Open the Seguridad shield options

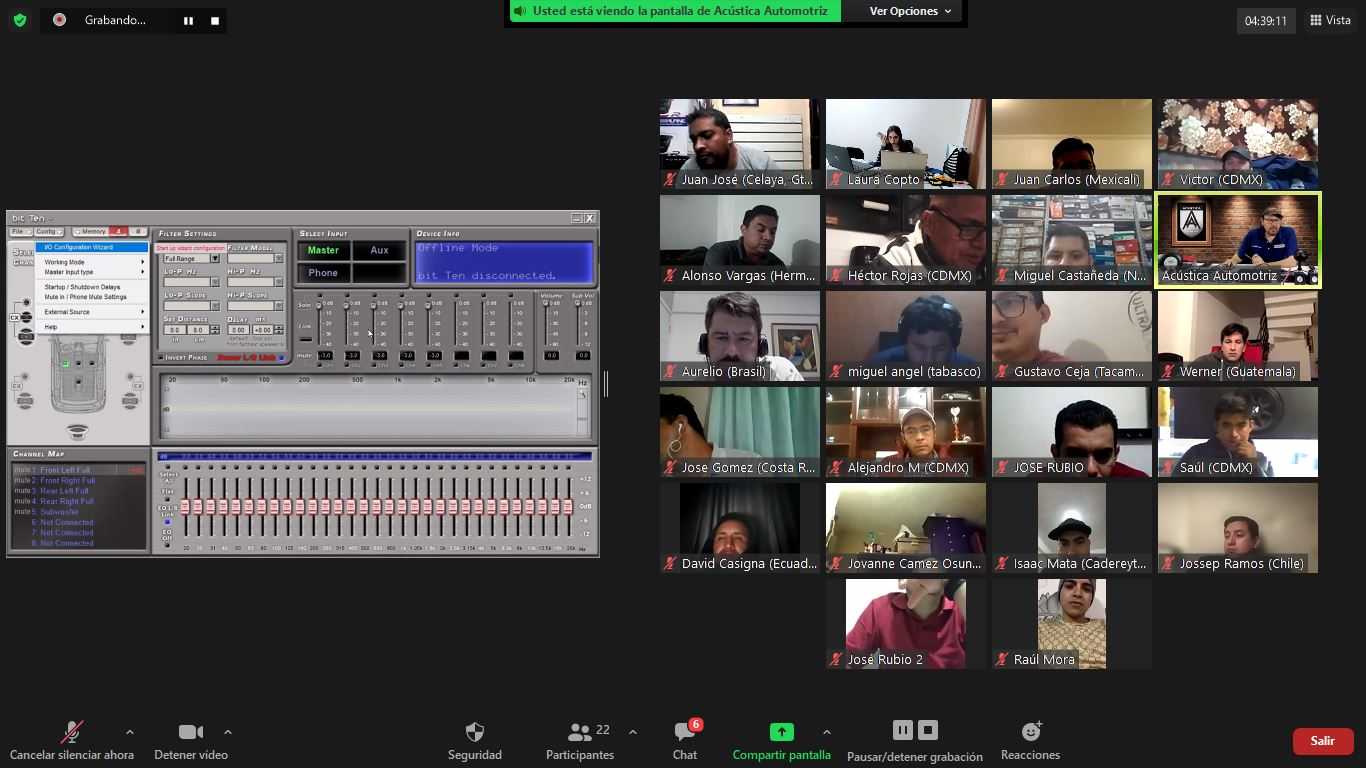point(475,740)
